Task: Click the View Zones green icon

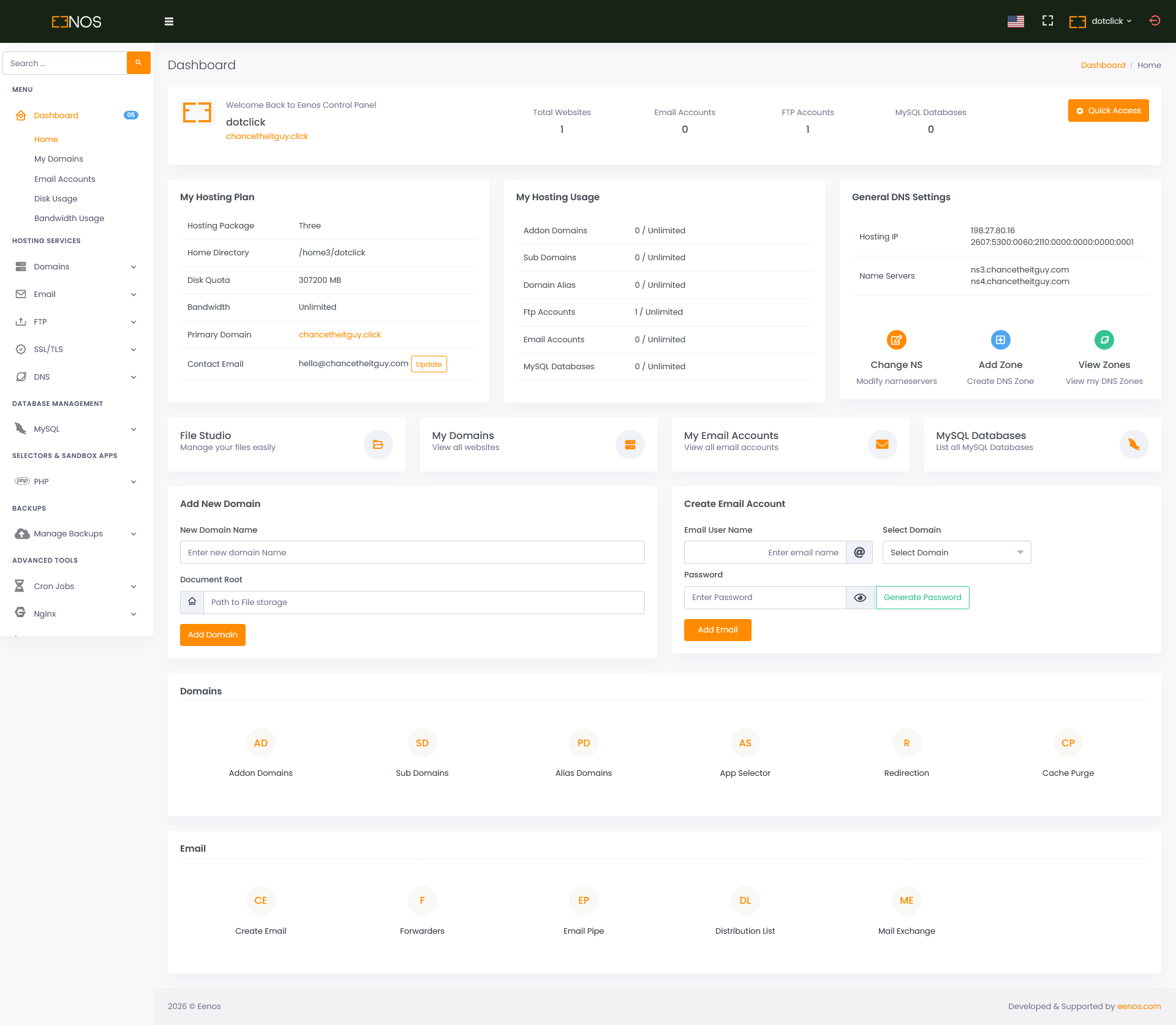Action: coord(1104,340)
